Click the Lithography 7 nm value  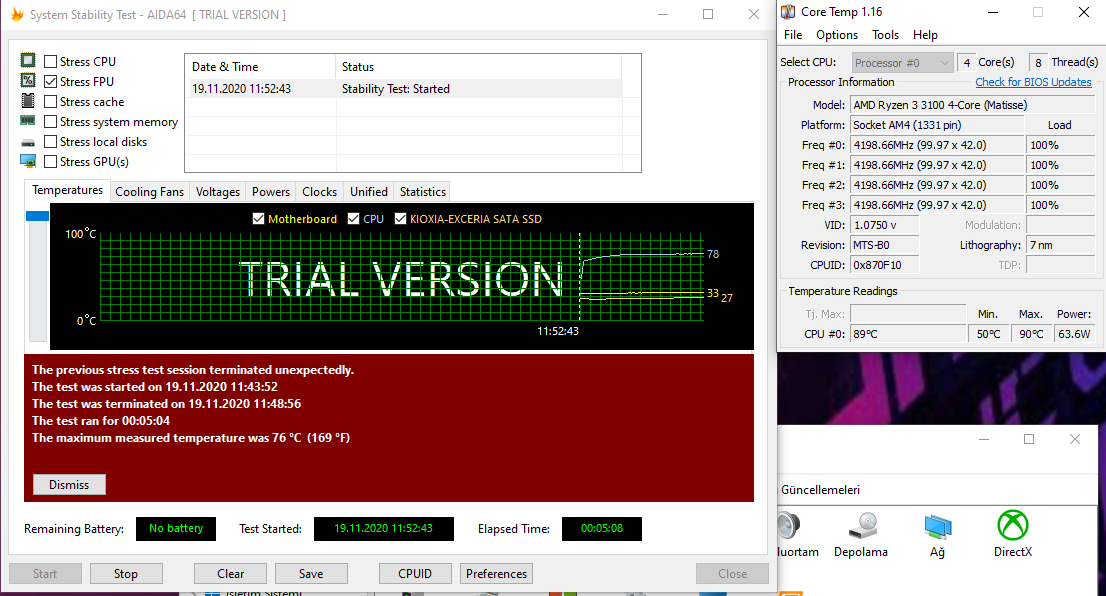tap(1061, 245)
